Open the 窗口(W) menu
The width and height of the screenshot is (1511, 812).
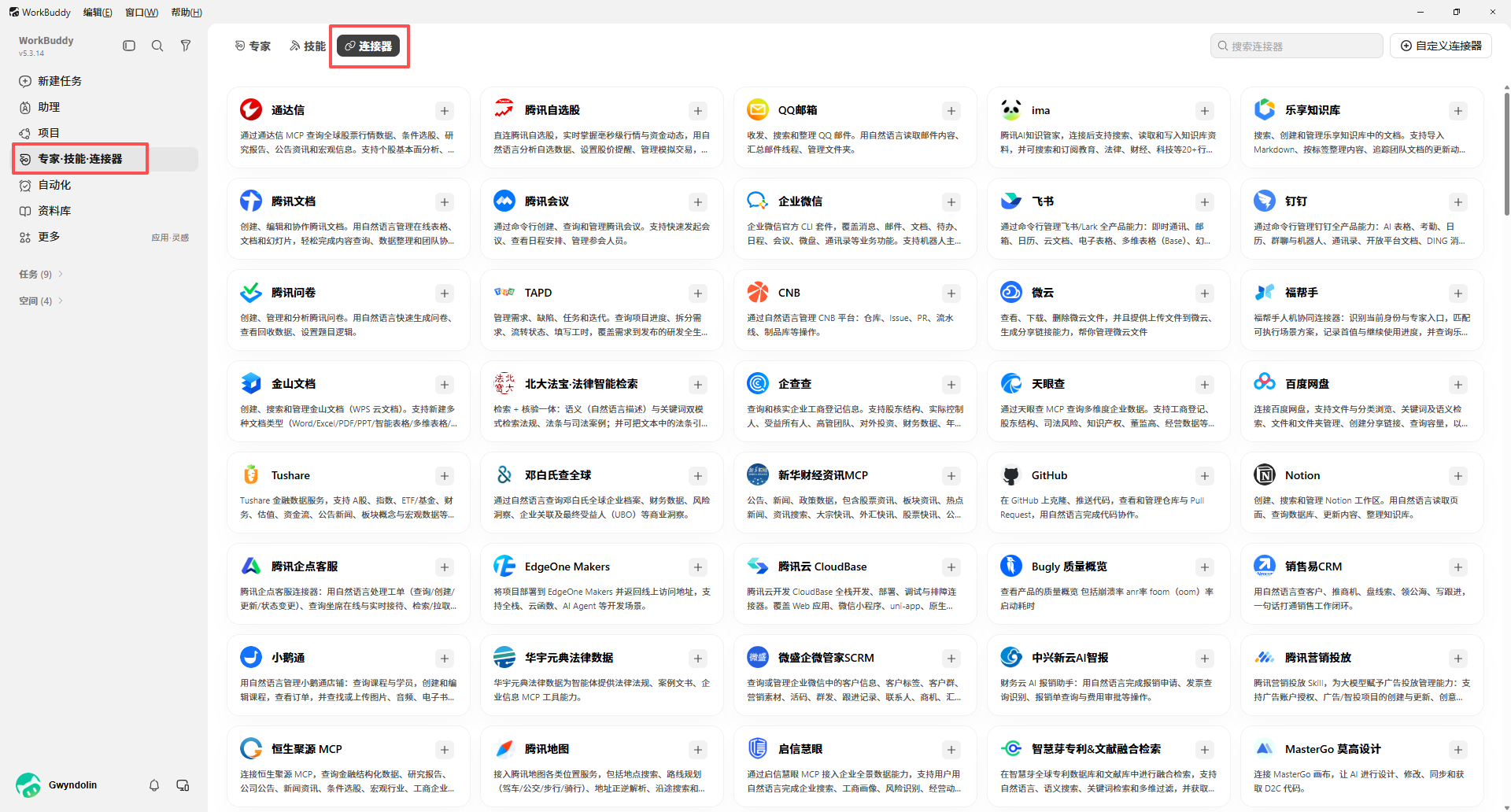pos(142,12)
